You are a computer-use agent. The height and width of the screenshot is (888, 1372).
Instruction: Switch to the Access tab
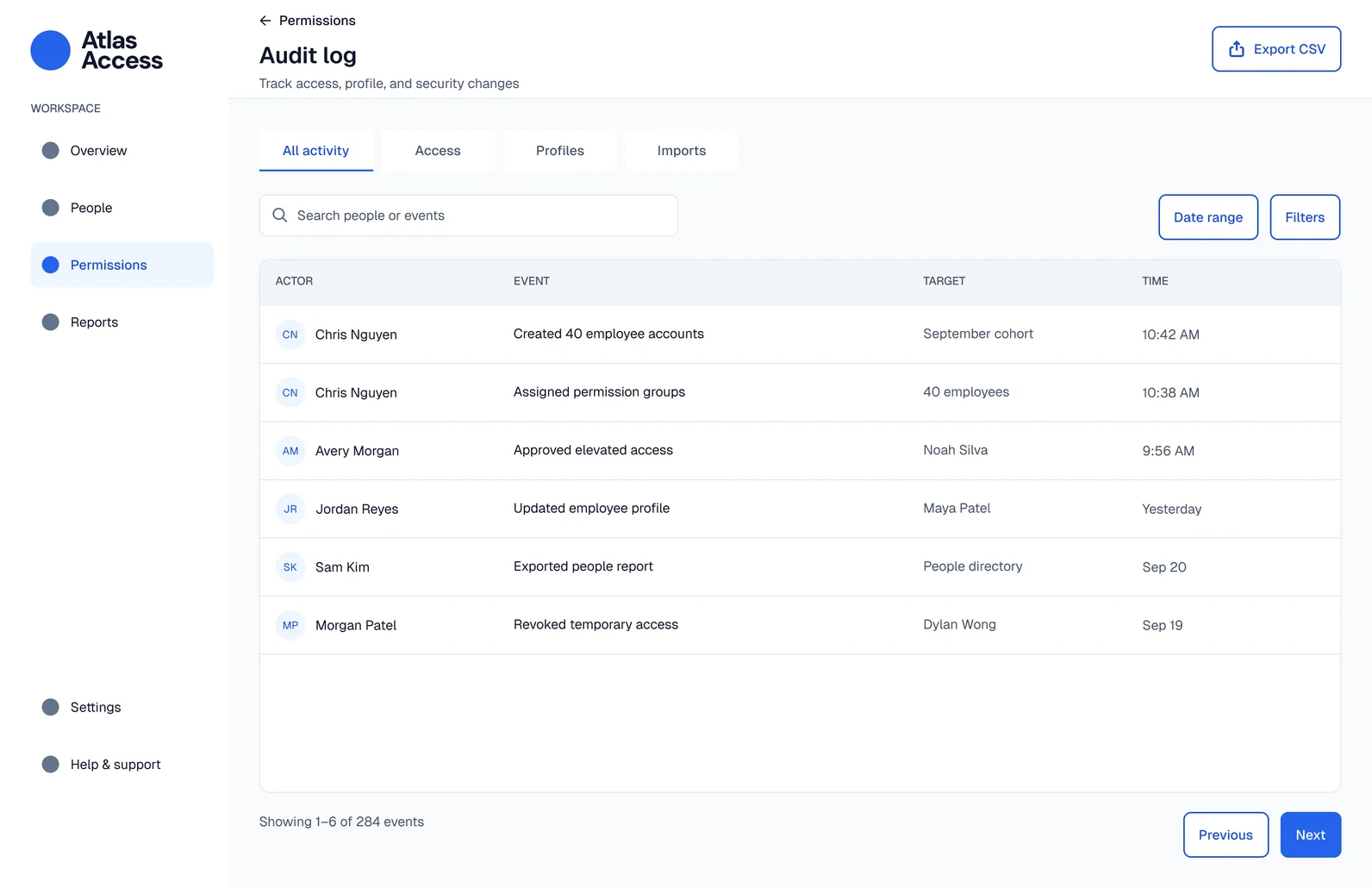438,151
